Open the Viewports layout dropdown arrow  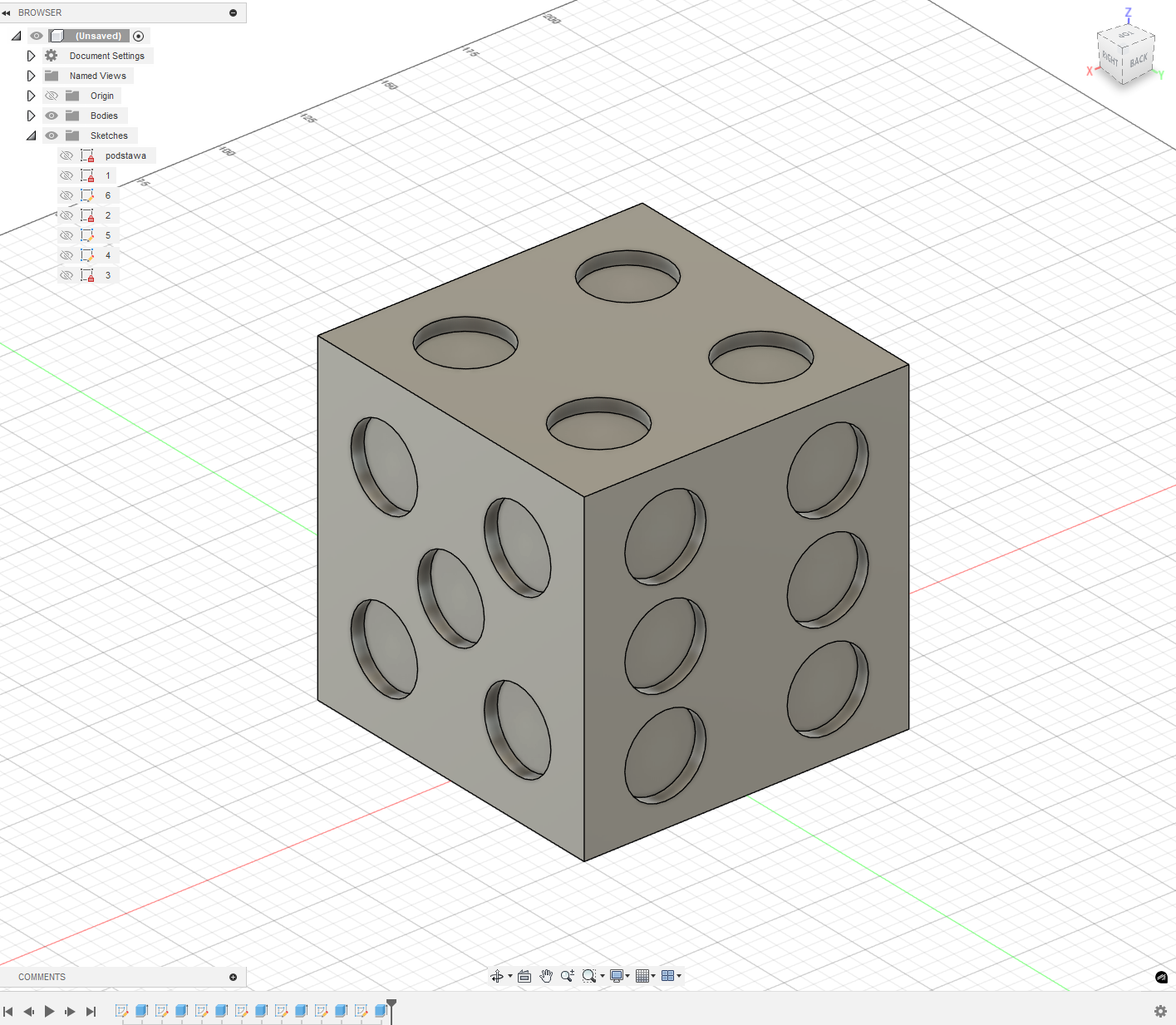(679, 976)
